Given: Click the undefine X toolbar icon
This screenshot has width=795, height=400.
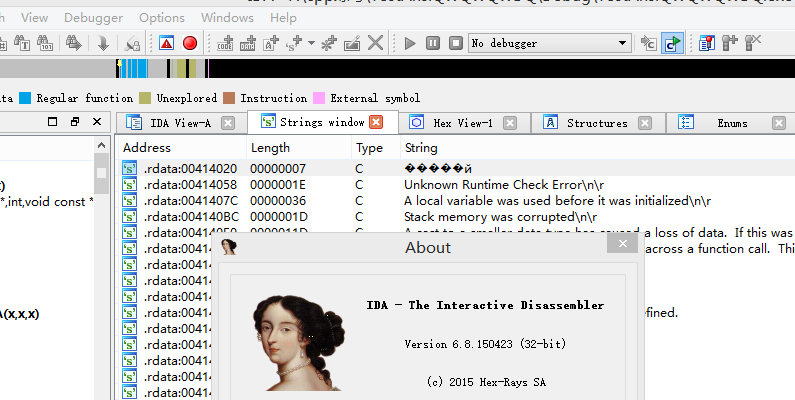Looking at the screenshot, I should point(375,43).
